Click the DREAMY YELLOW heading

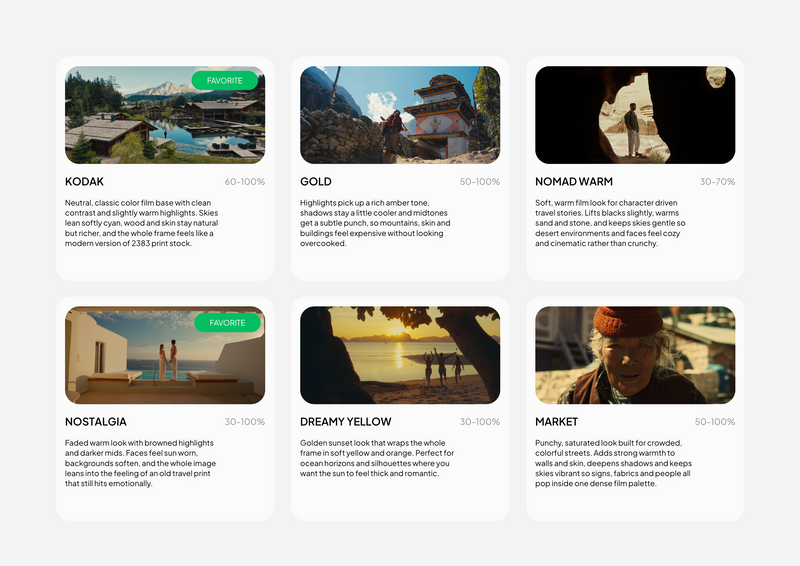coord(346,422)
